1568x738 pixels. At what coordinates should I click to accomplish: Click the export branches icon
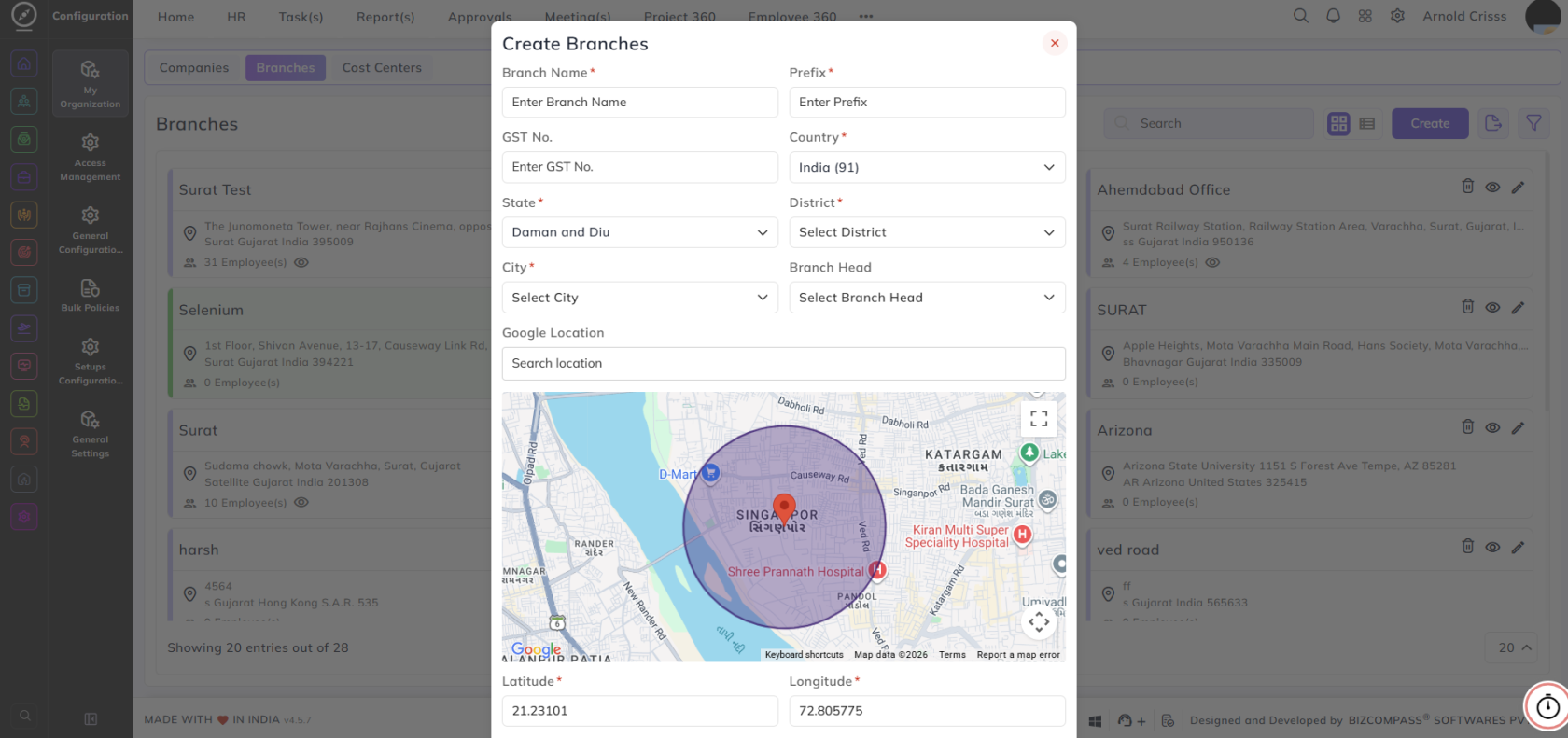1493,123
